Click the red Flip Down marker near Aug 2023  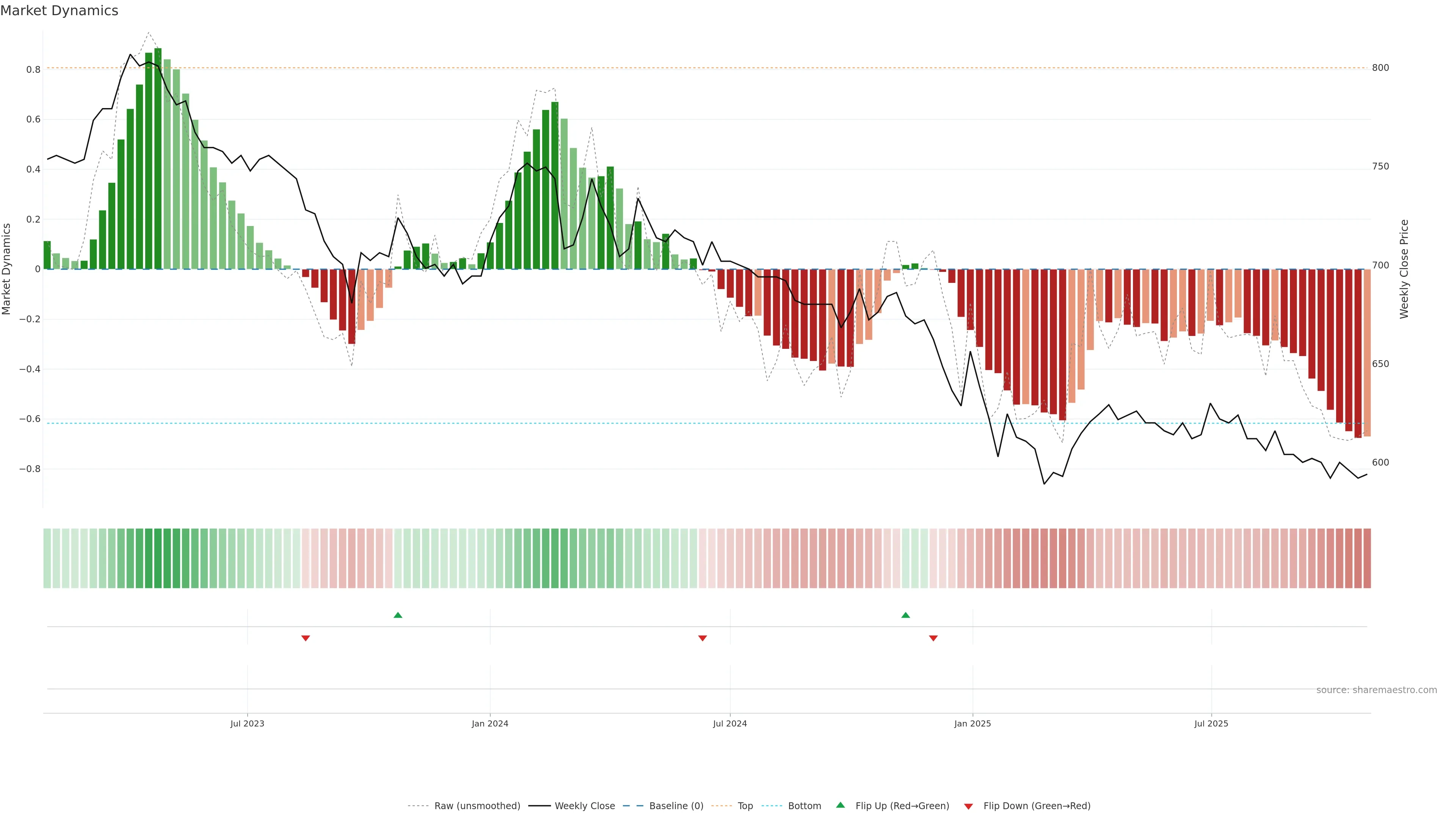coord(306,638)
